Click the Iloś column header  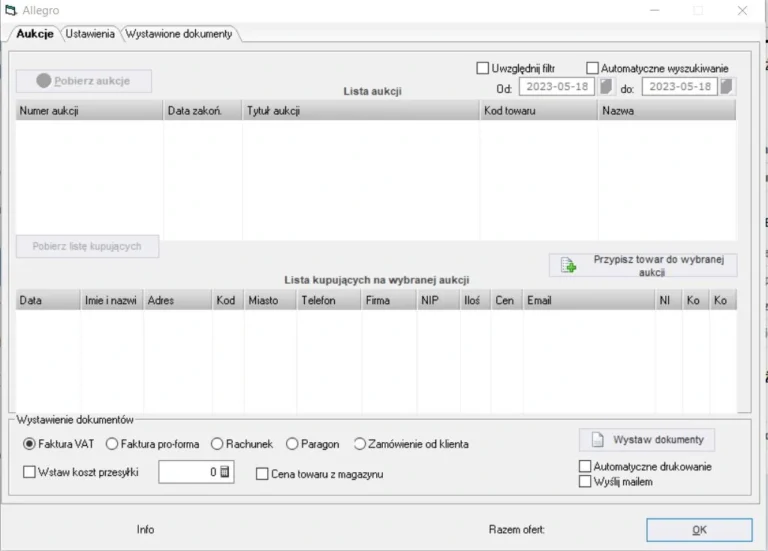coord(475,300)
